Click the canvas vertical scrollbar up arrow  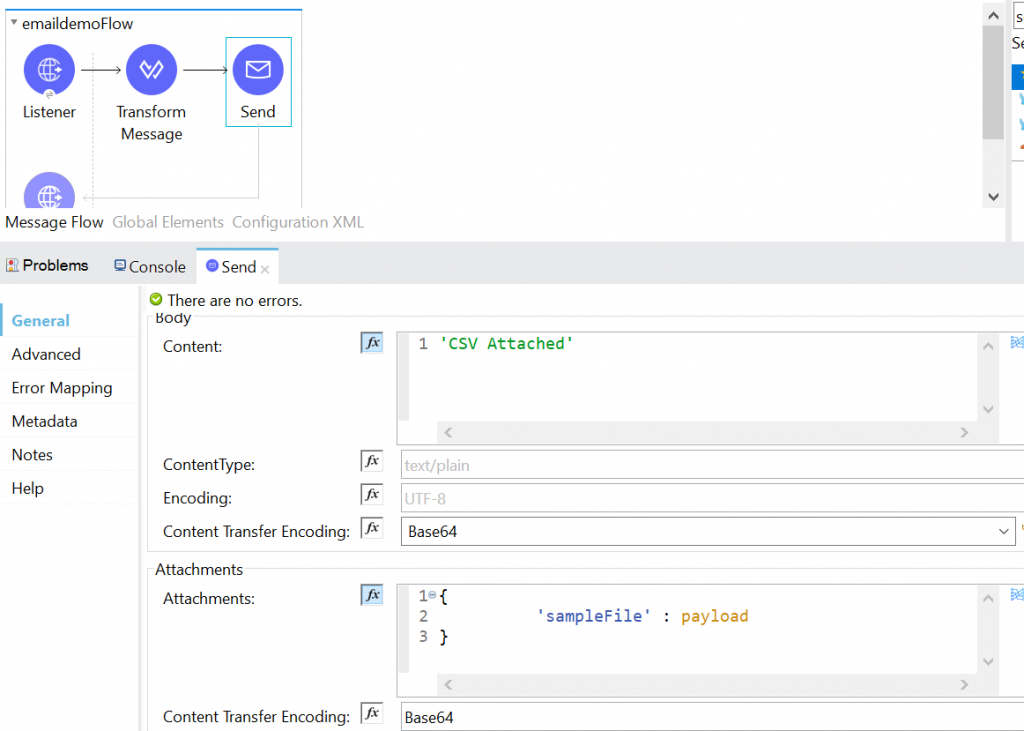[x=993, y=14]
